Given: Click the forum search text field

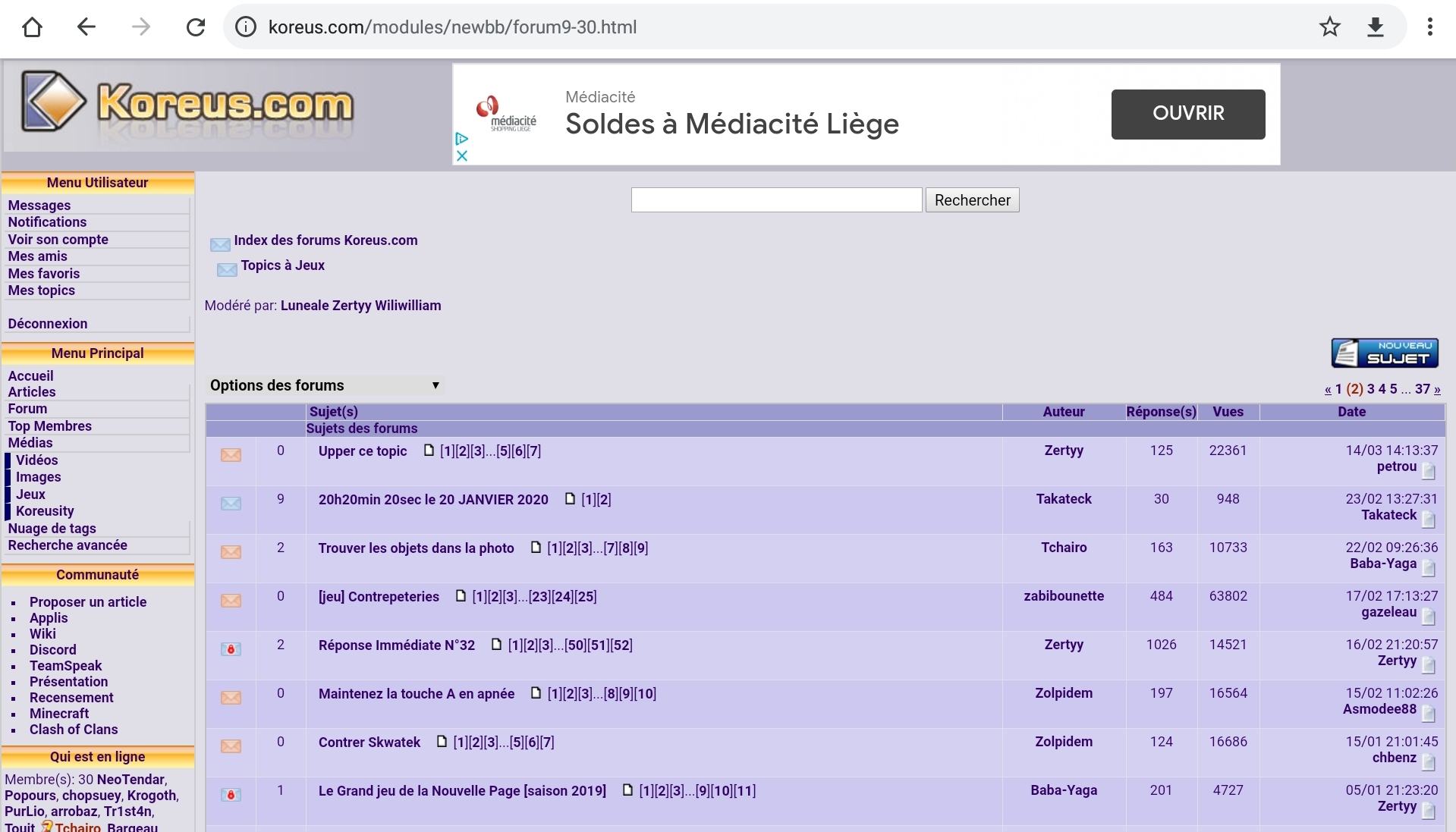Looking at the screenshot, I should pyautogui.click(x=776, y=200).
